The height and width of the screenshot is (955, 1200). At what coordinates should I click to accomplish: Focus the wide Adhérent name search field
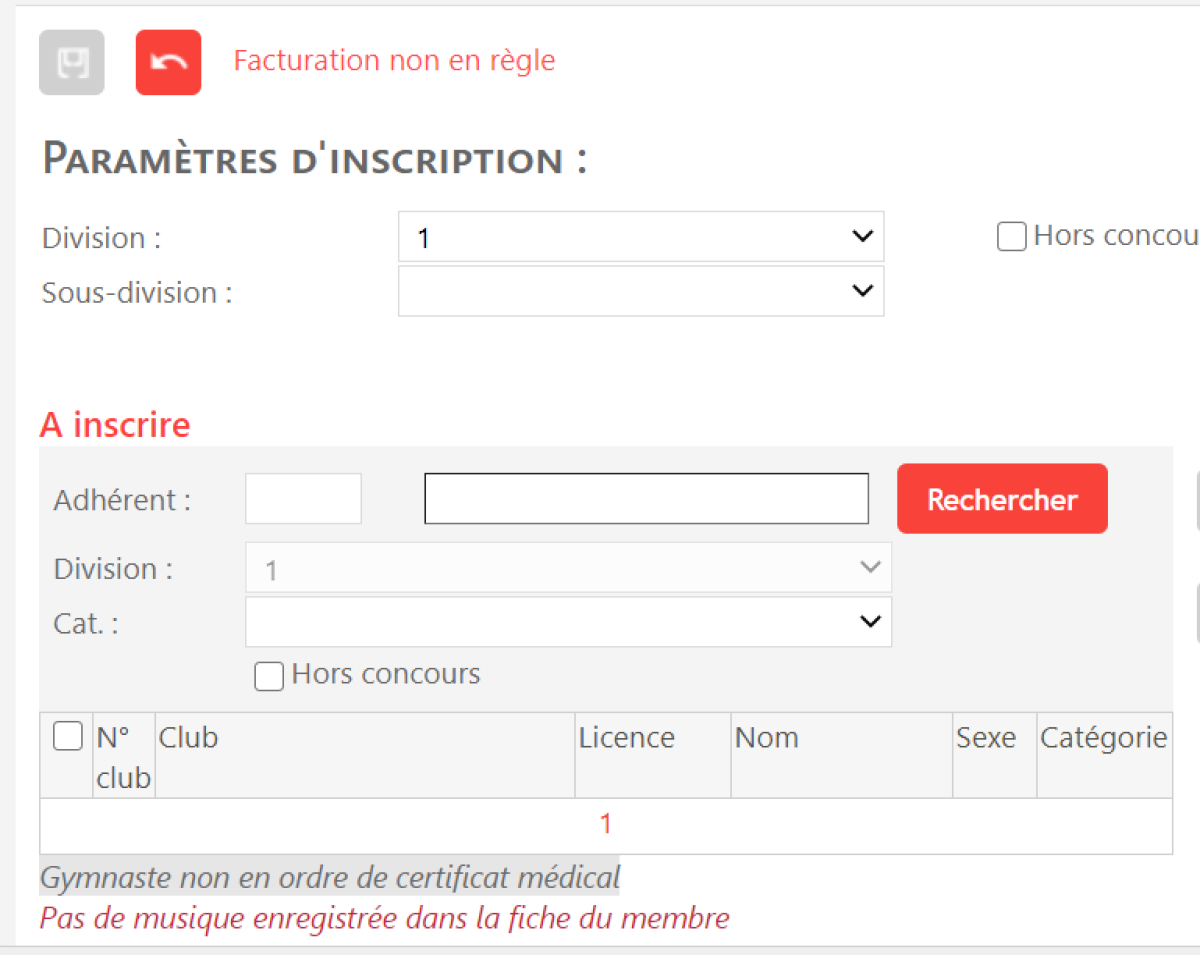tap(646, 499)
